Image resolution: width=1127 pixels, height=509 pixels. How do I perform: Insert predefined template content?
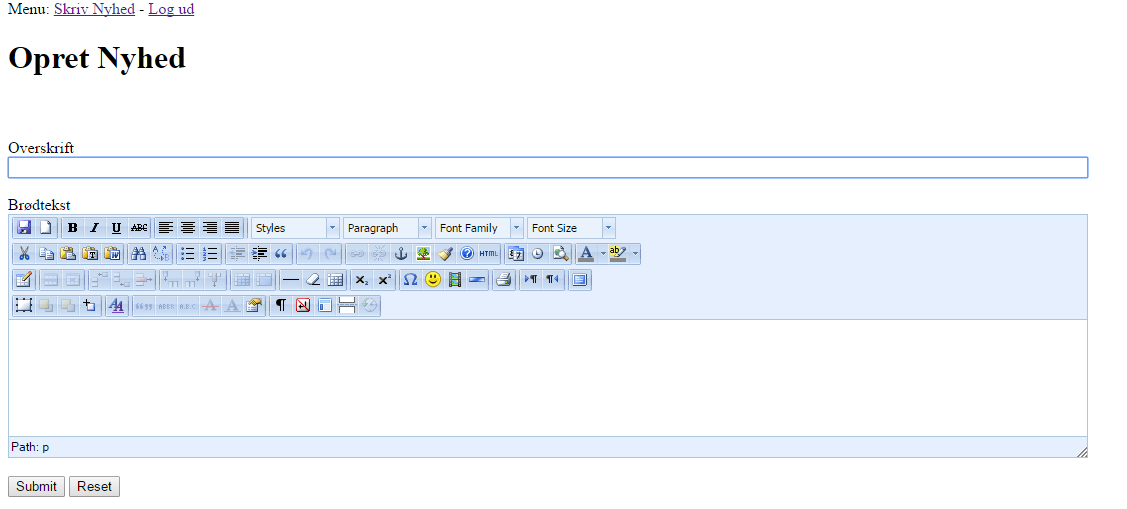pyautogui.click(x=325, y=306)
